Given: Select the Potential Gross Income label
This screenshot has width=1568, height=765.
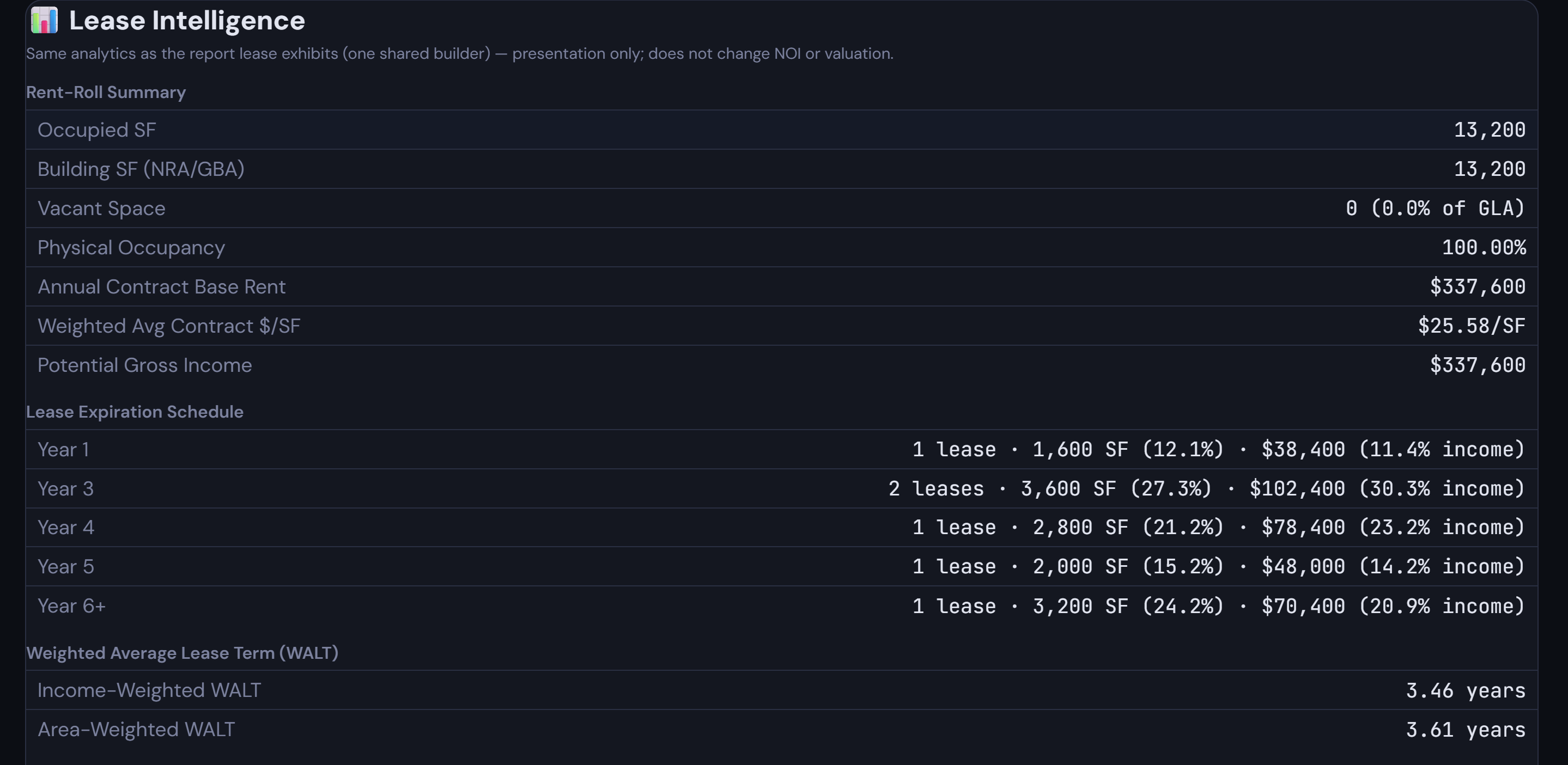Looking at the screenshot, I should (145, 365).
